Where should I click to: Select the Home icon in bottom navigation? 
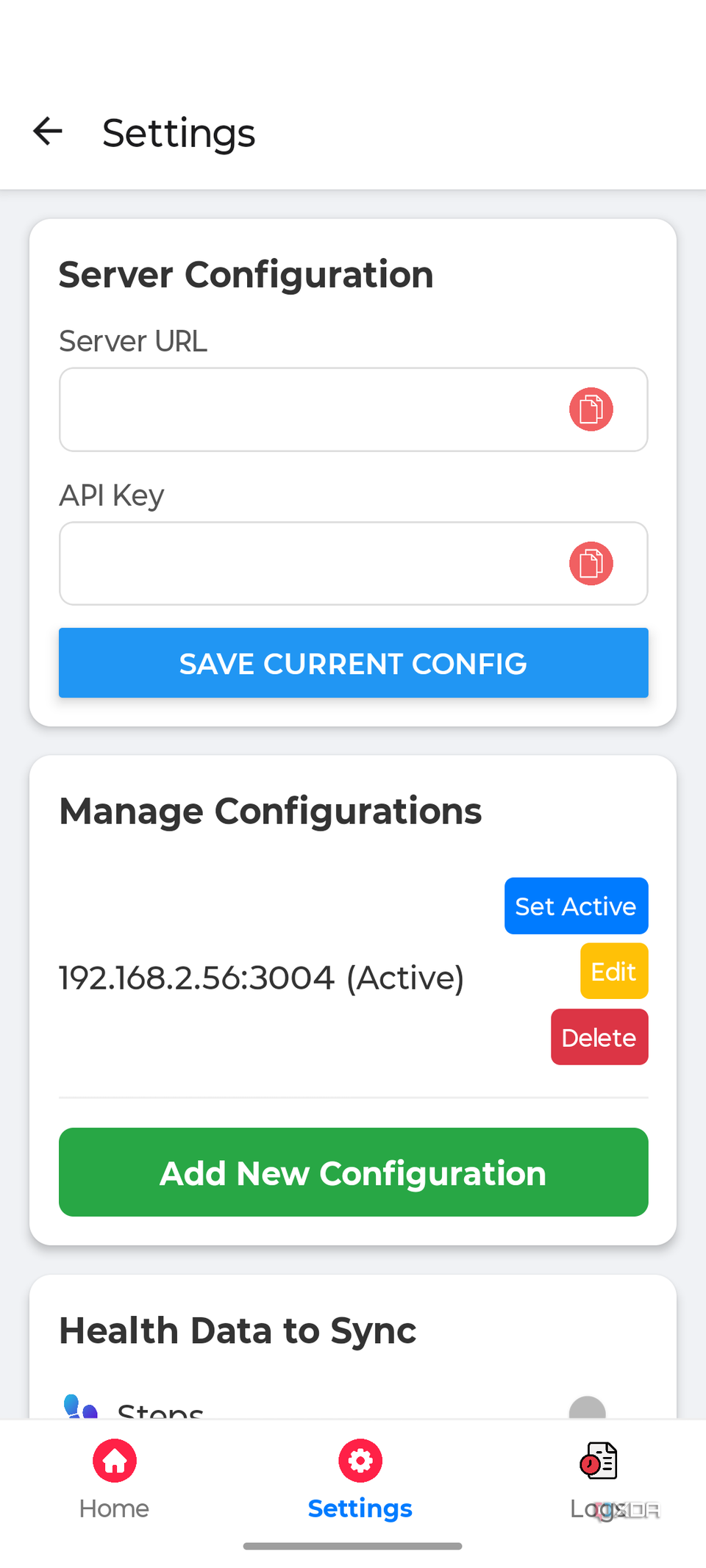point(114,1460)
